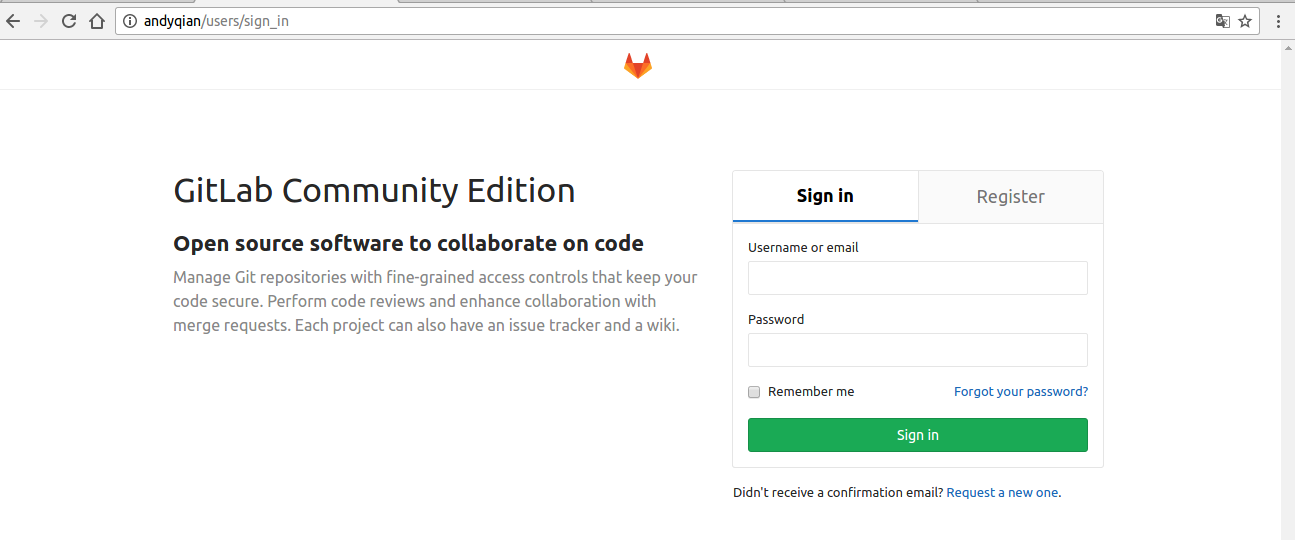Click the GitLab fox logo
Screen dimensions: 1295x540
(638, 66)
